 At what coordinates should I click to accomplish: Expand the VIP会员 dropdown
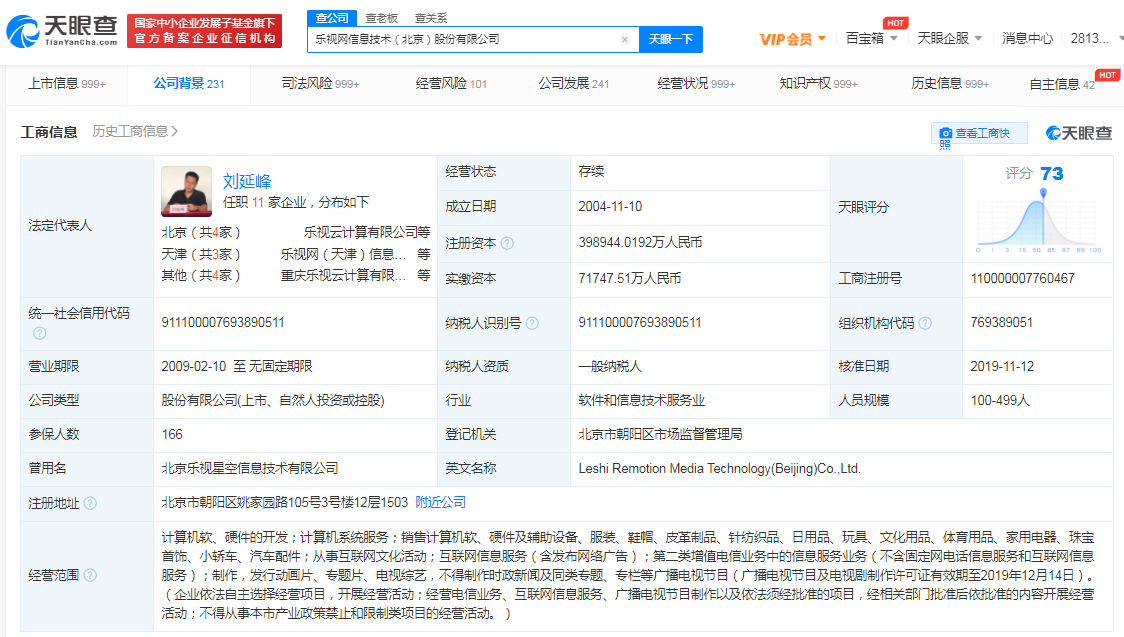(821, 39)
